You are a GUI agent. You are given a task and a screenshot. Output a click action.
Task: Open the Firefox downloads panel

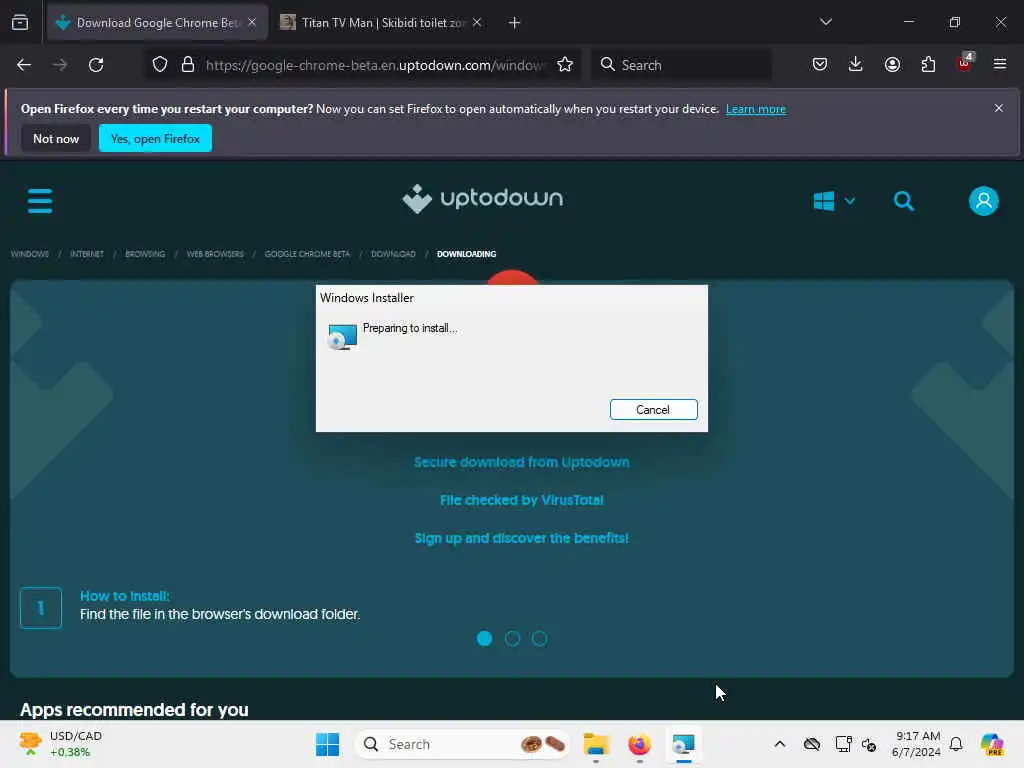856,65
